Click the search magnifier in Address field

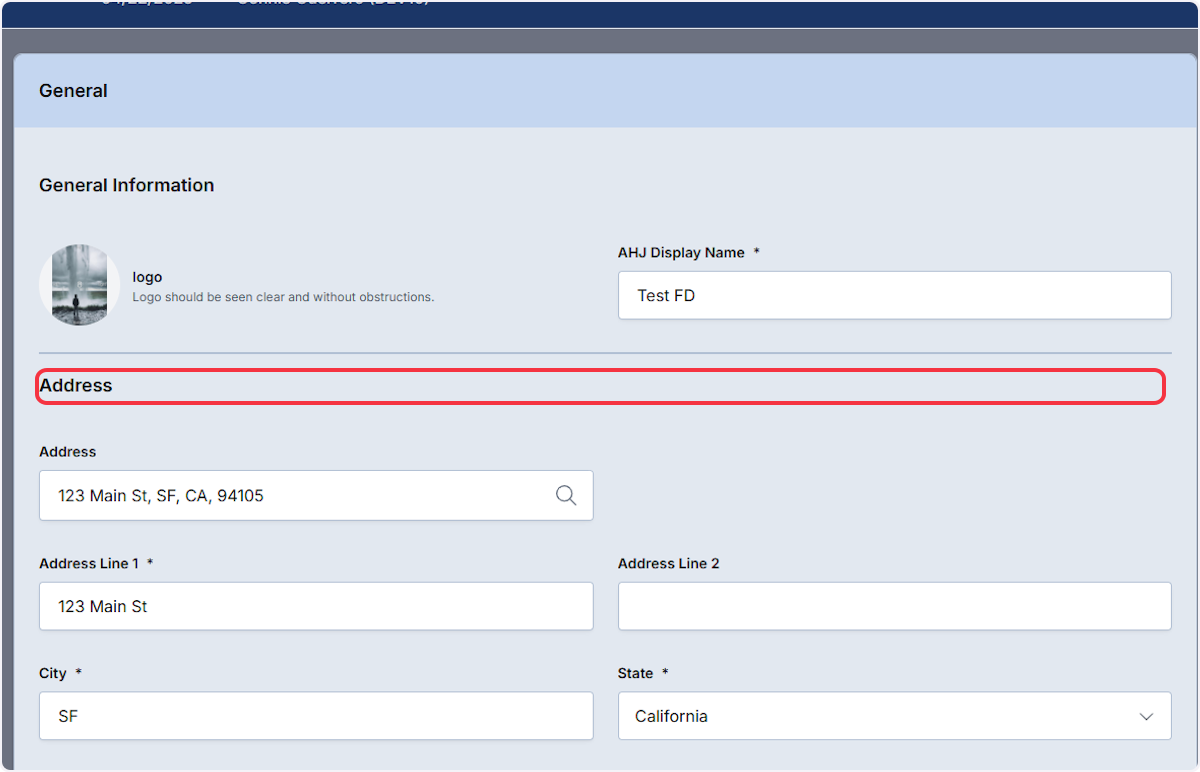[566, 495]
